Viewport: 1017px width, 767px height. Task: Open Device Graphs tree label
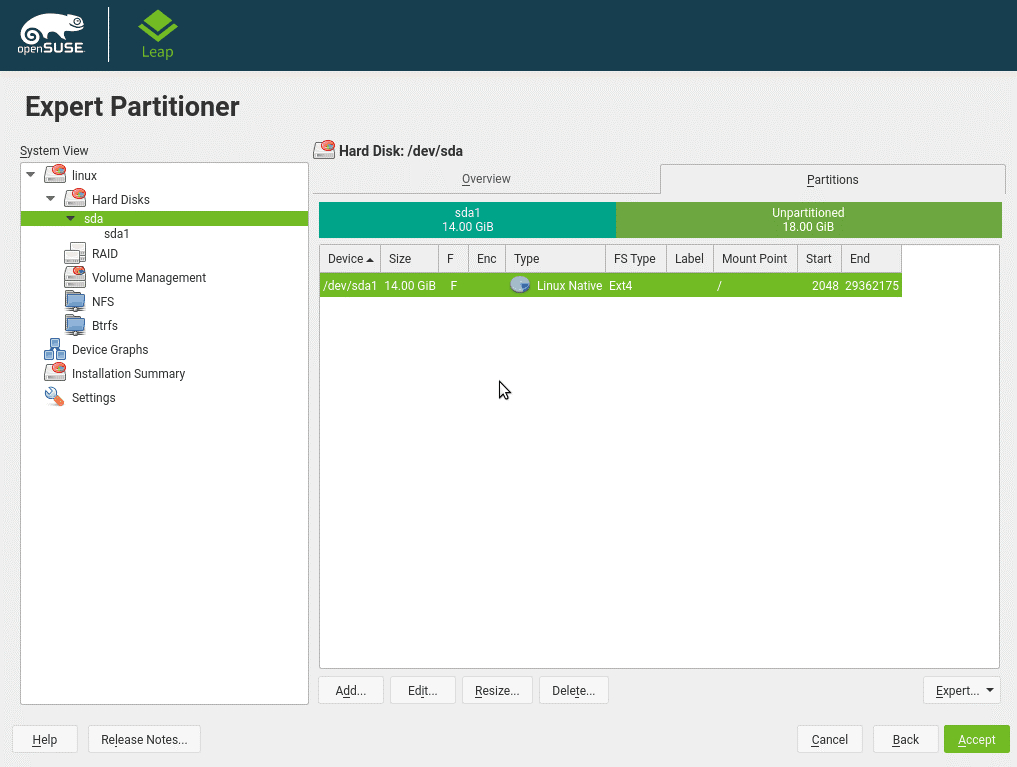(110, 349)
